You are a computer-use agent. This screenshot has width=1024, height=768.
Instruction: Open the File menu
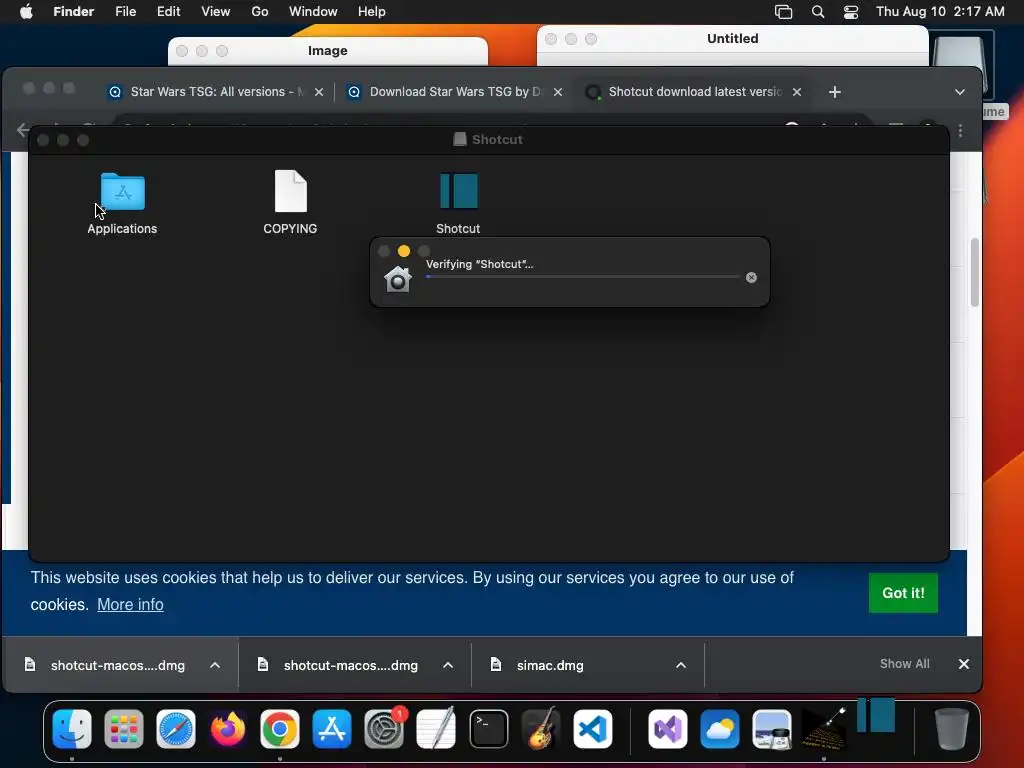[125, 12]
